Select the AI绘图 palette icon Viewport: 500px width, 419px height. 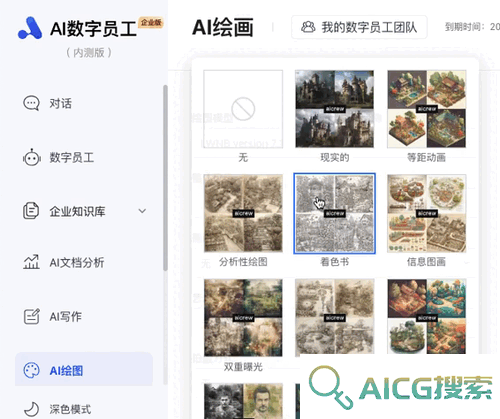(31, 370)
